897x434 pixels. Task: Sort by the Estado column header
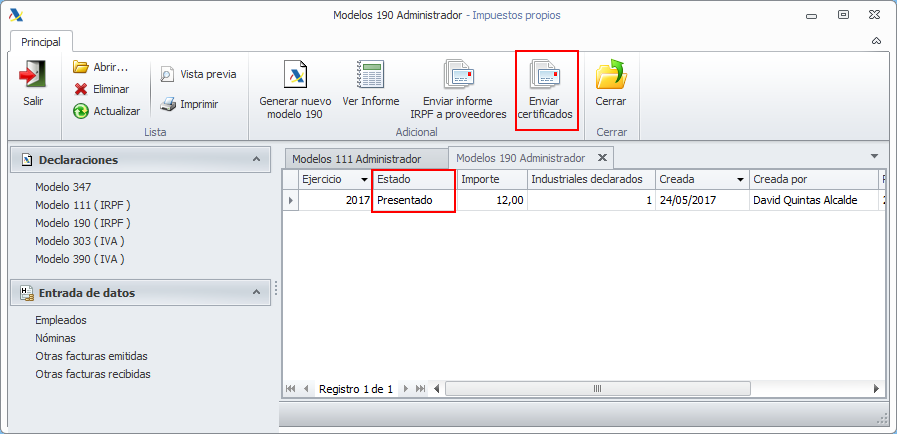414,180
